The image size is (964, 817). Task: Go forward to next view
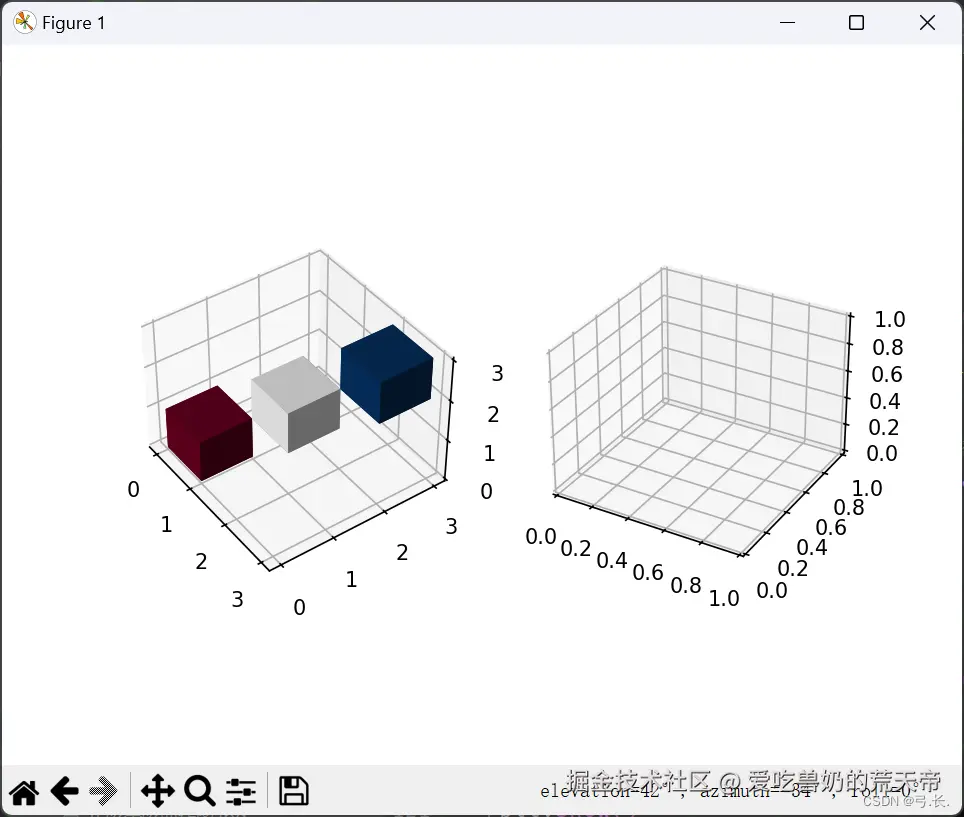tap(102, 790)
